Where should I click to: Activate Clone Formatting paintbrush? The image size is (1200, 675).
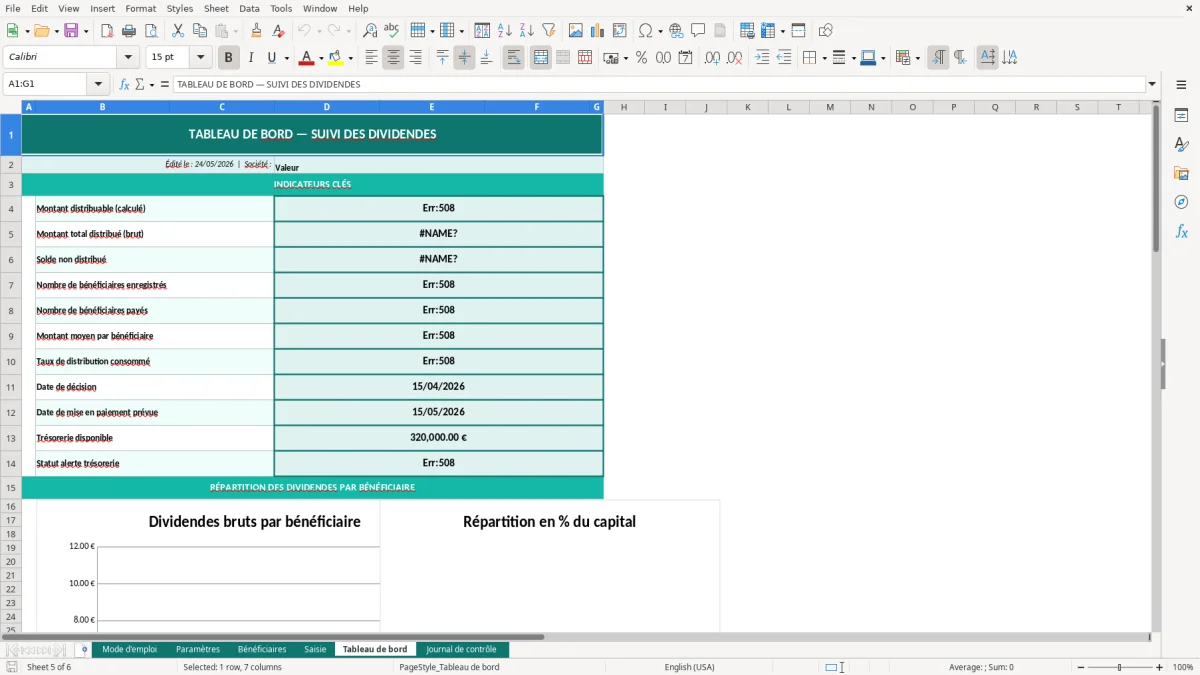coord(257,31)
